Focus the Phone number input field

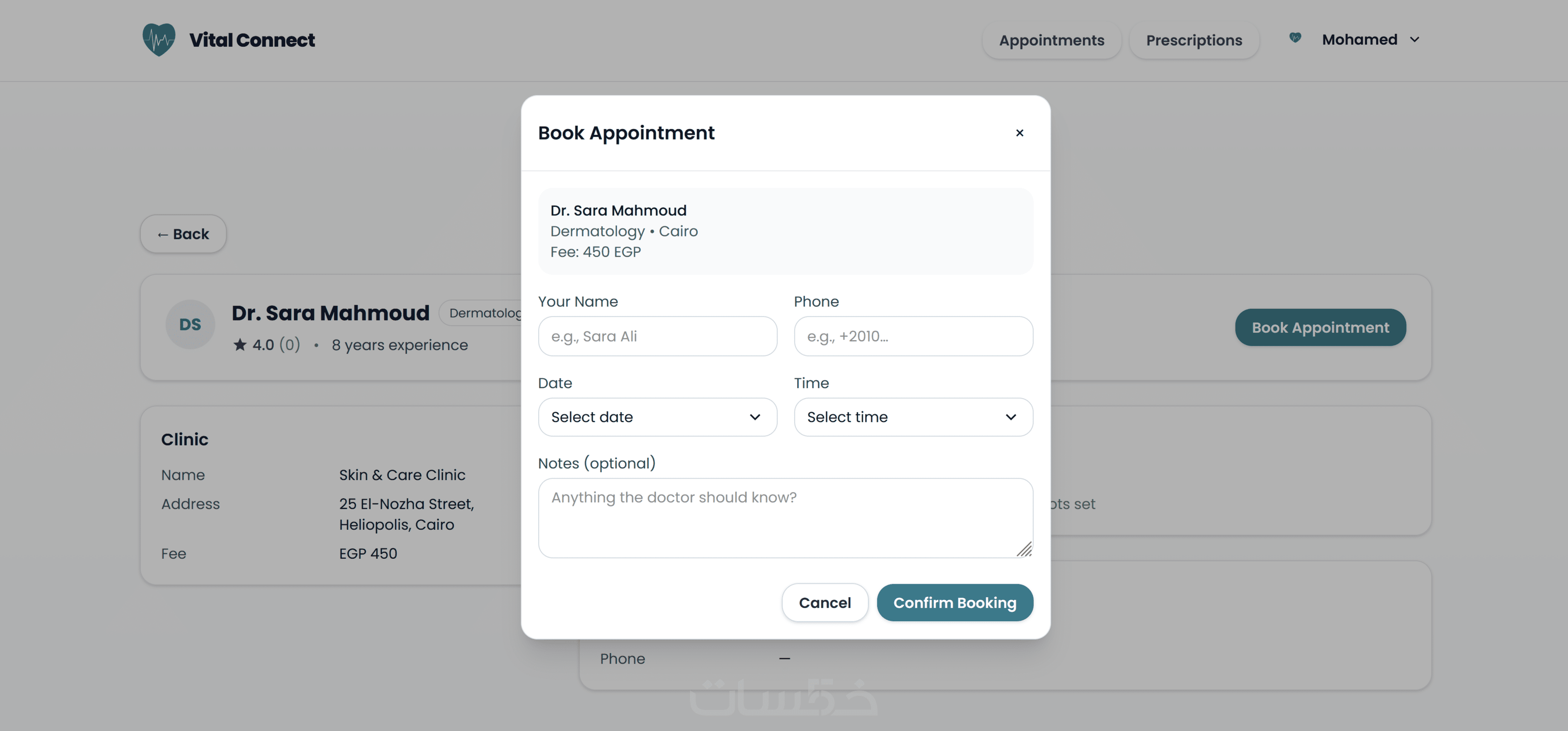(x=913, y=336)
